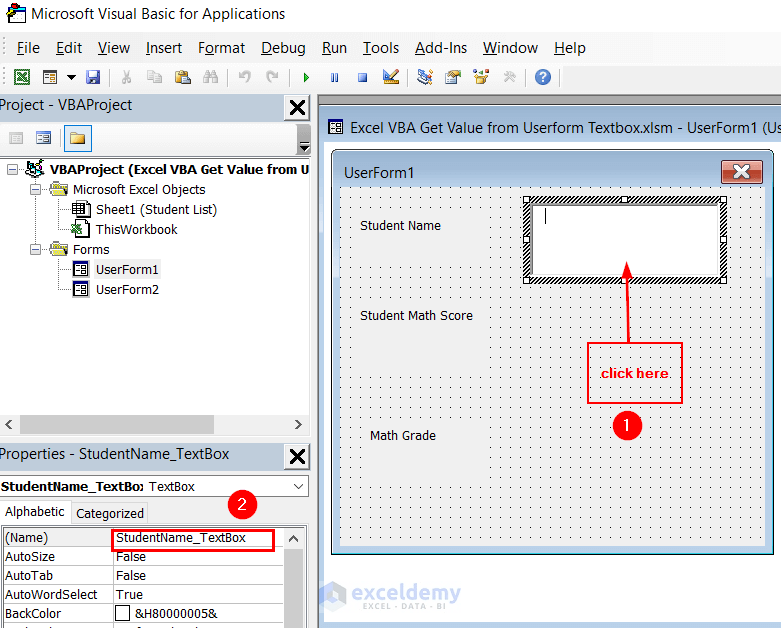Click the Copy toolbar icon
The height and width of the screenshot is (628, 781).
[x=154, y=77]
